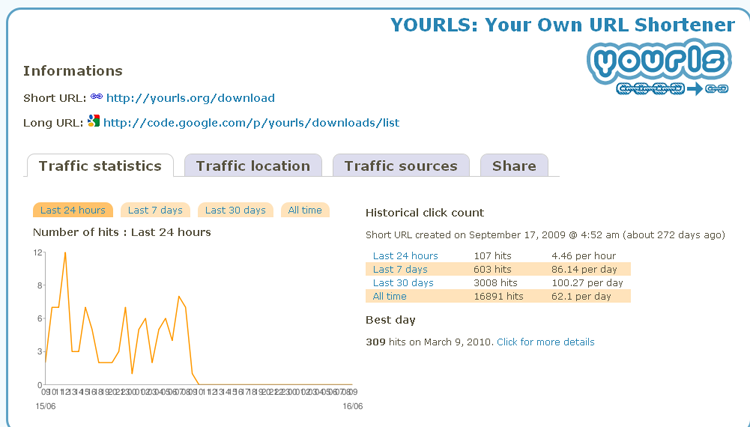Click Last 24 hours in click count table

(405, 256)
